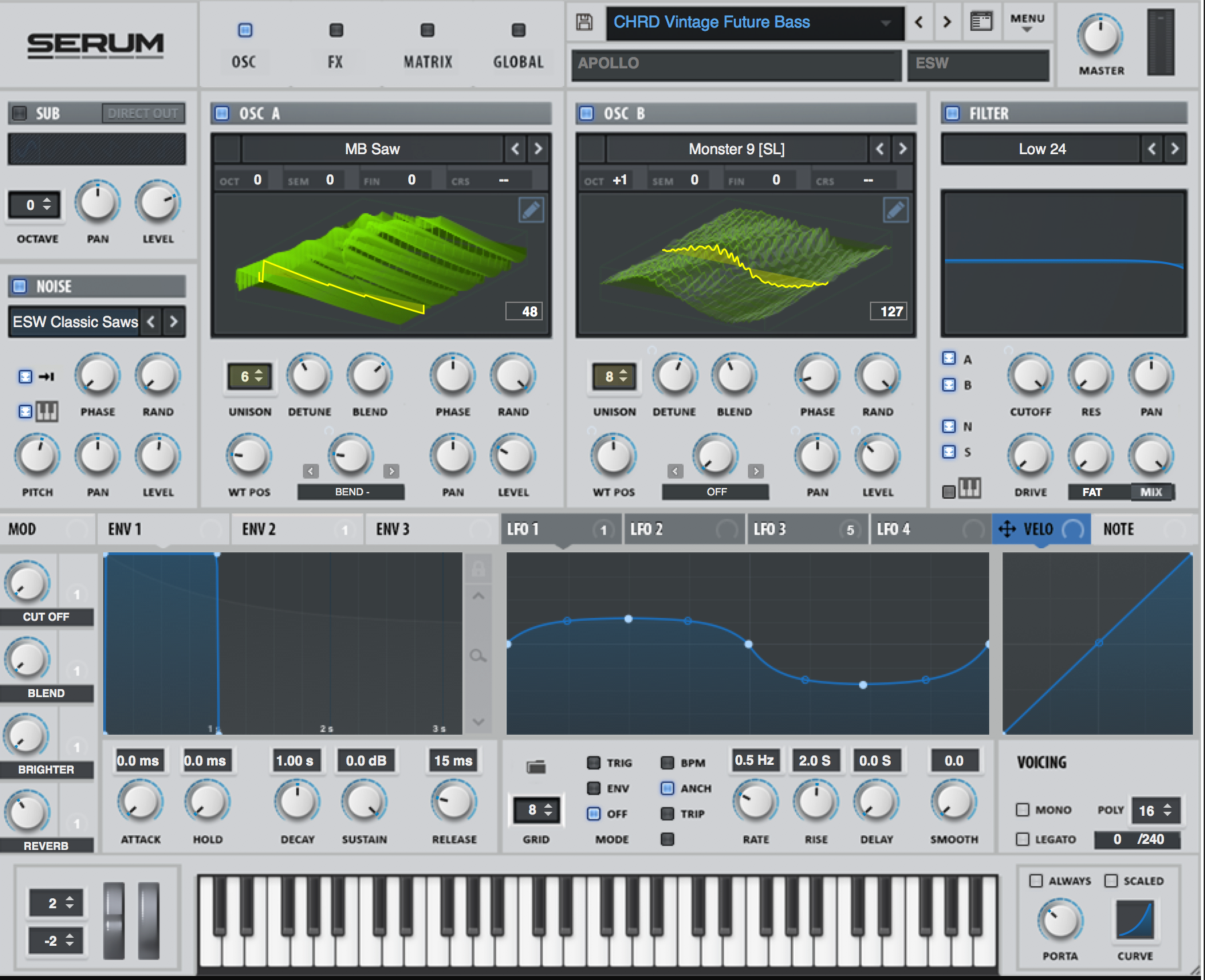
Task: Open the LFO shape folder icon
Action: (536, 766)
